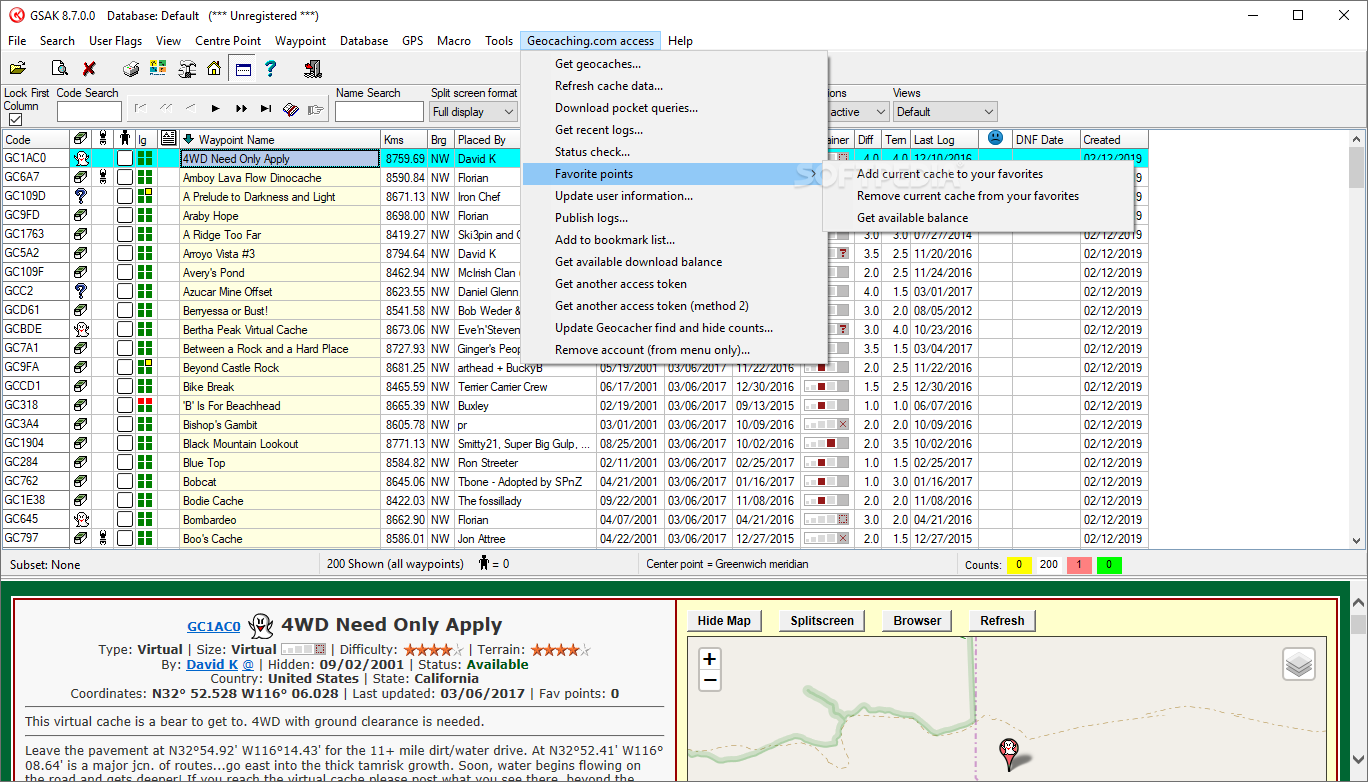Tick user flag for Amboy Lava Flow Dinocache
1368x782 pixels.
[x=125, y=177]
